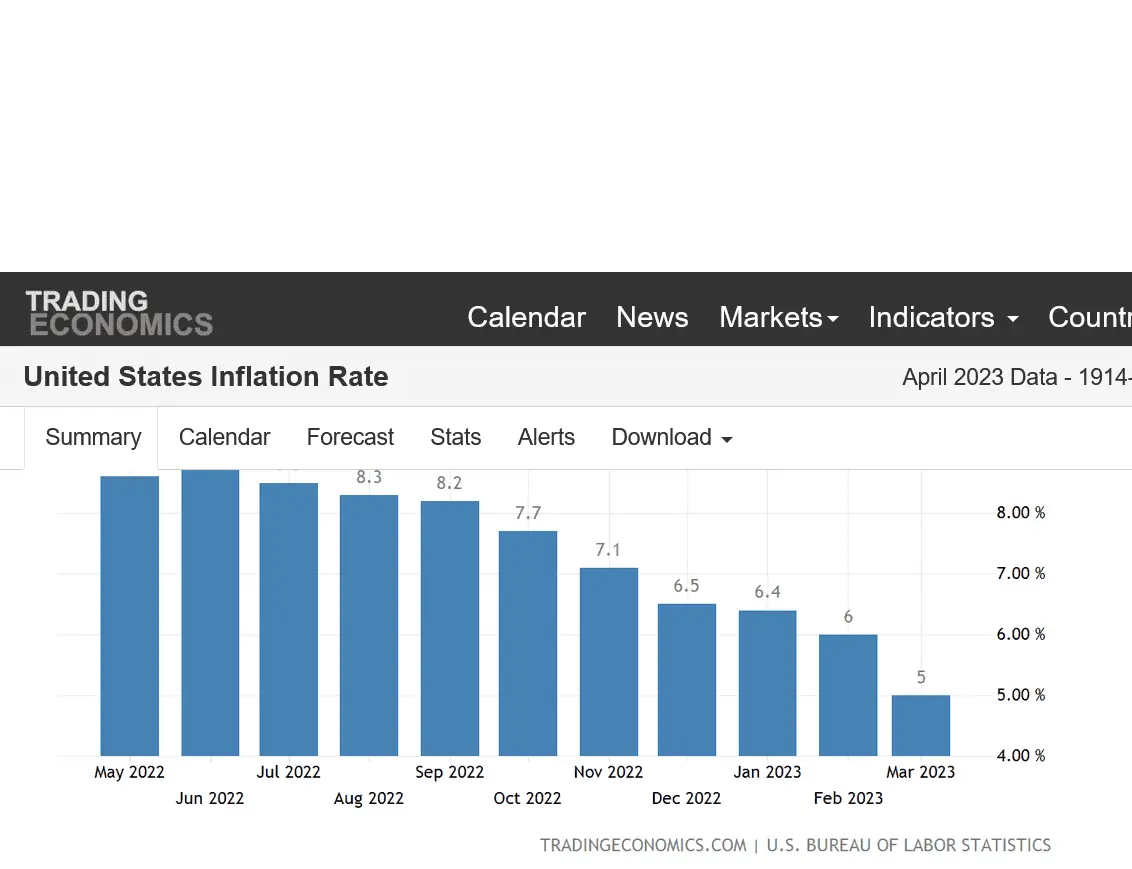Viewport: 1132px width, 869px height.
Task: Select the Dec 2022 bar labeled 6.5
Action: point(687,680)
